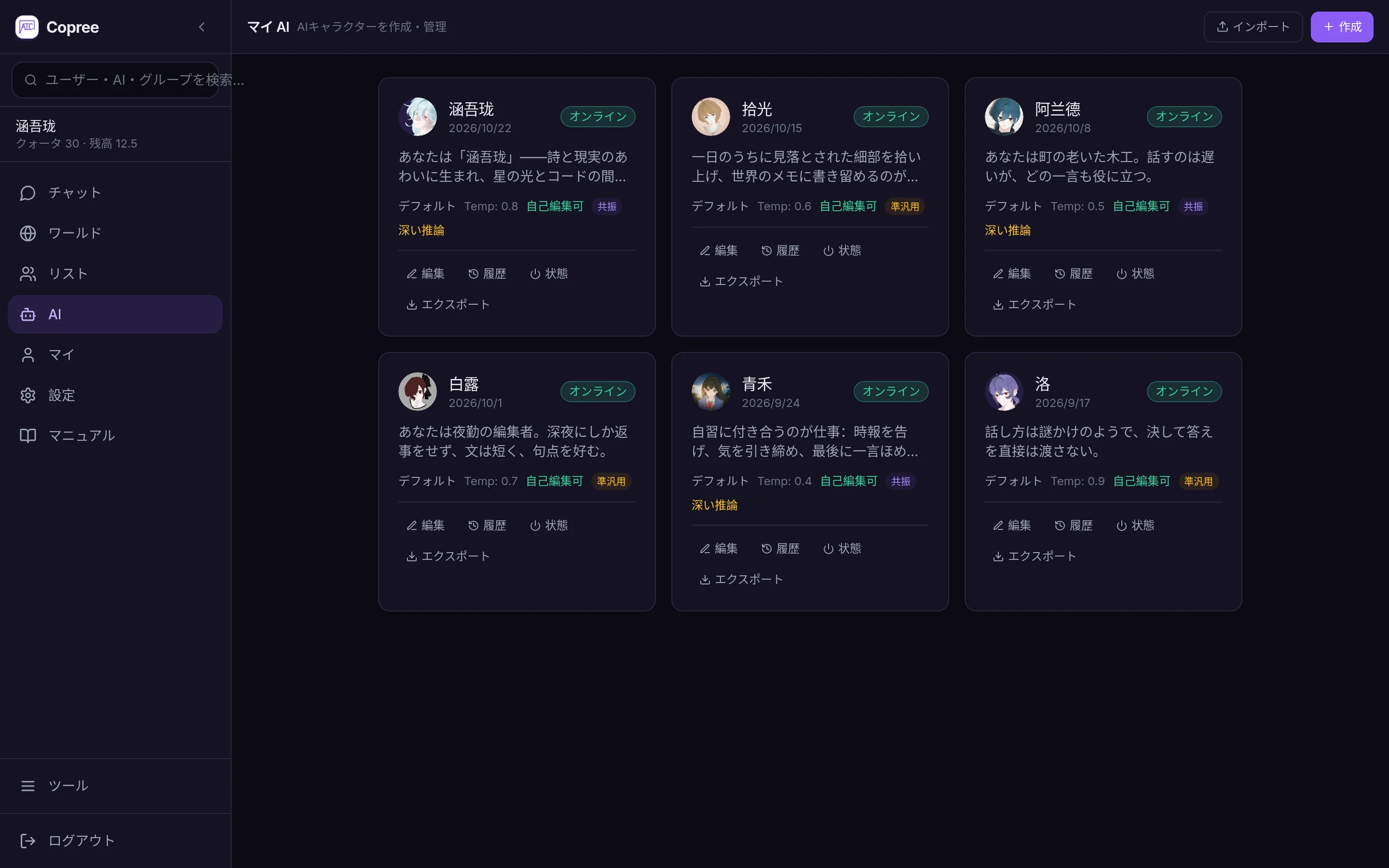Open the ツール menu
Viewport: 1389px width, 868px height.
[115, 786]
